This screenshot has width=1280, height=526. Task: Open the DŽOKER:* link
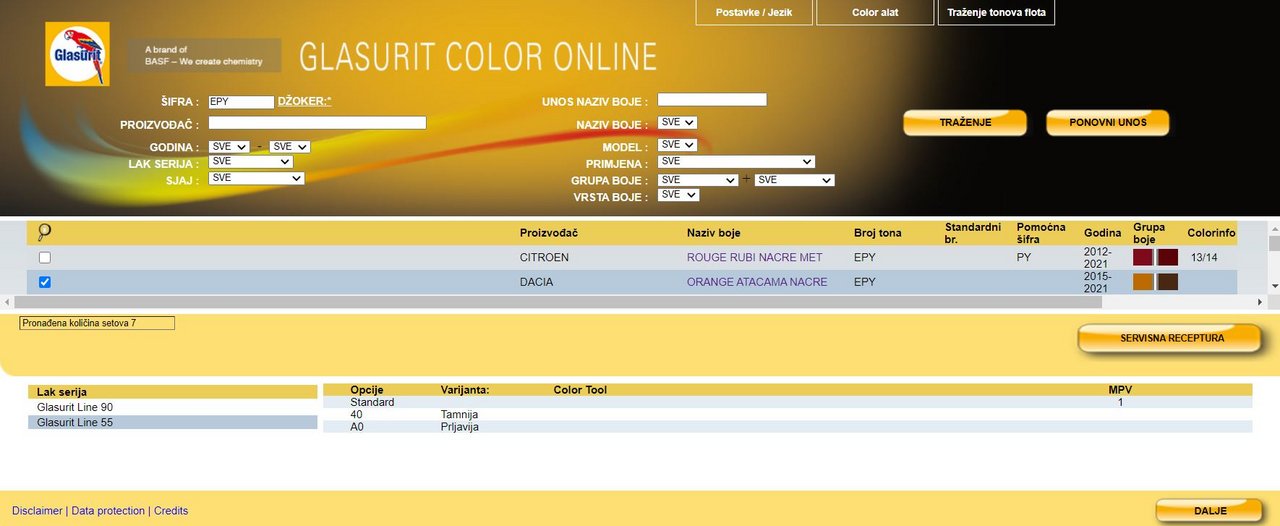coord(305,102)
